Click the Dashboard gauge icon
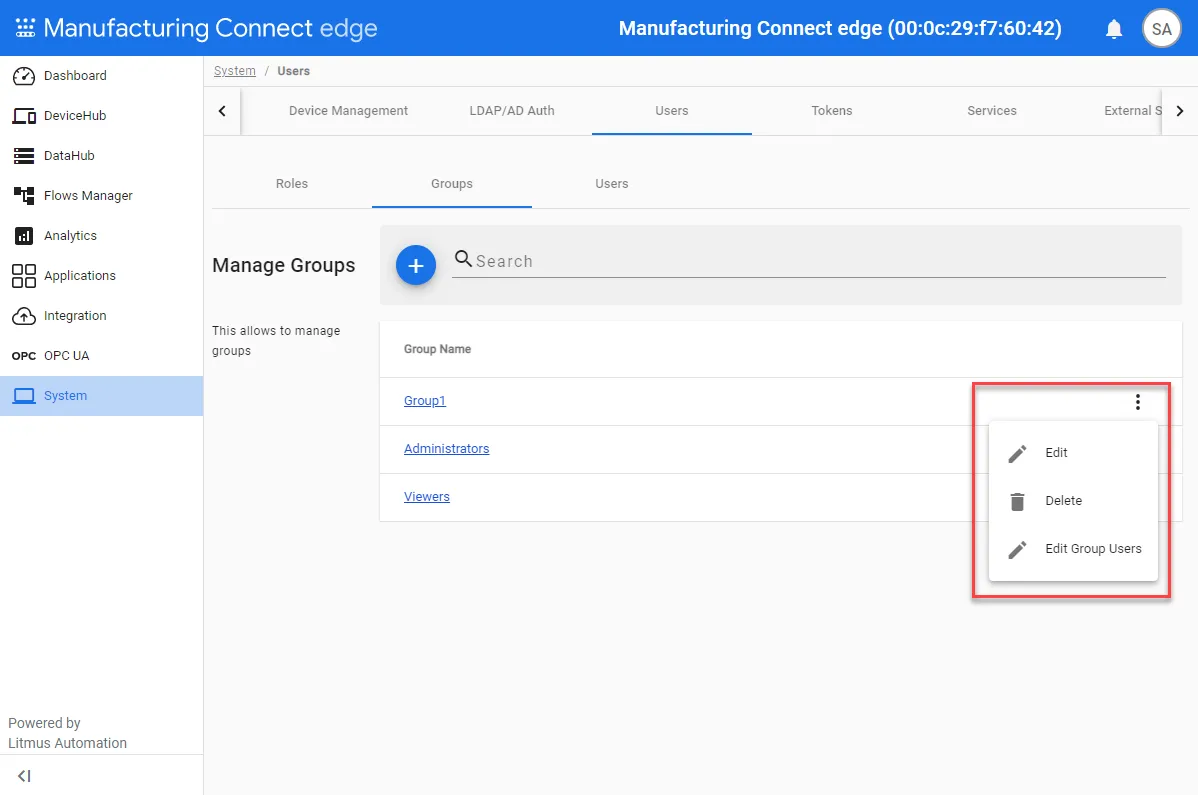Screen dimensions: 1198x795 24,76
